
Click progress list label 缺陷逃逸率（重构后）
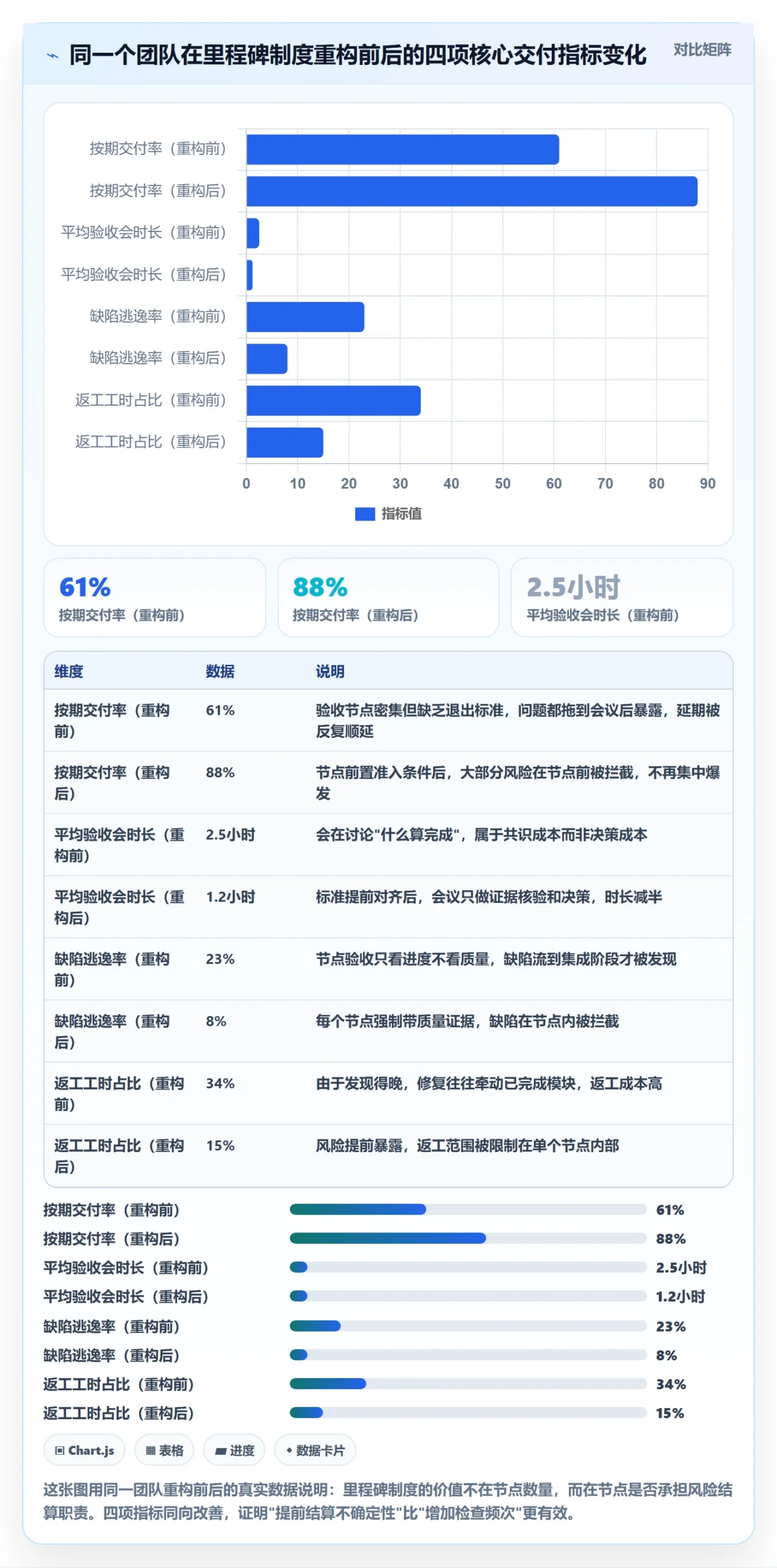pyautogui.click(x=111, y=1355)
